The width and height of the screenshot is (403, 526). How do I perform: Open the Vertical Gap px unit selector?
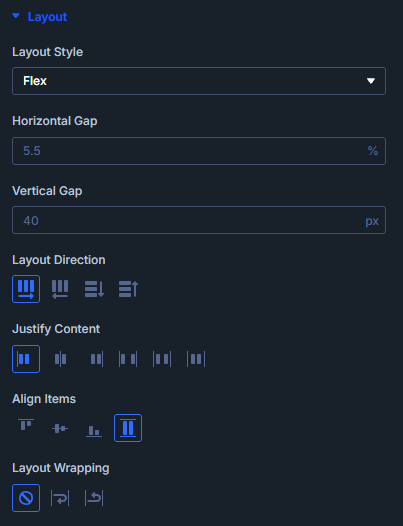pos(372,221)
